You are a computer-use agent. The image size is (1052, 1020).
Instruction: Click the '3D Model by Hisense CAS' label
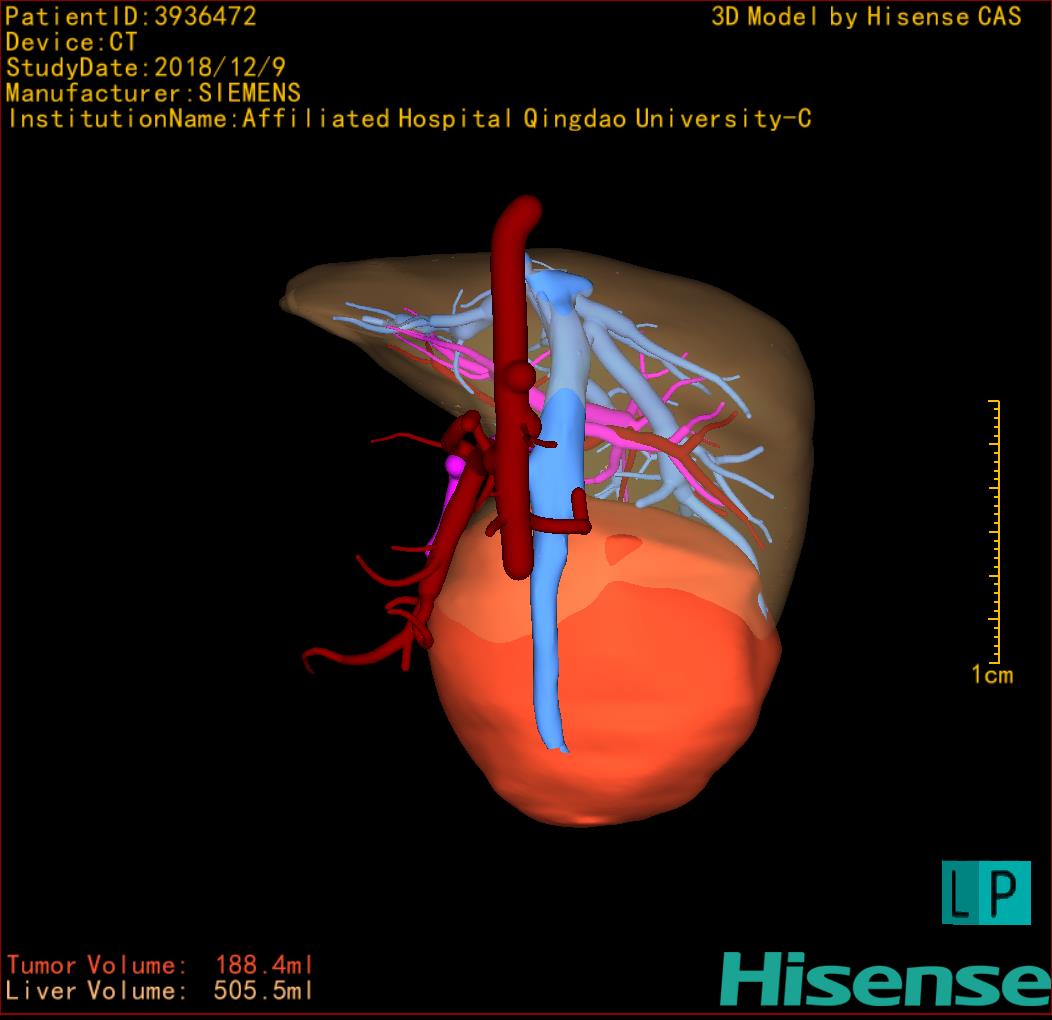866,17
